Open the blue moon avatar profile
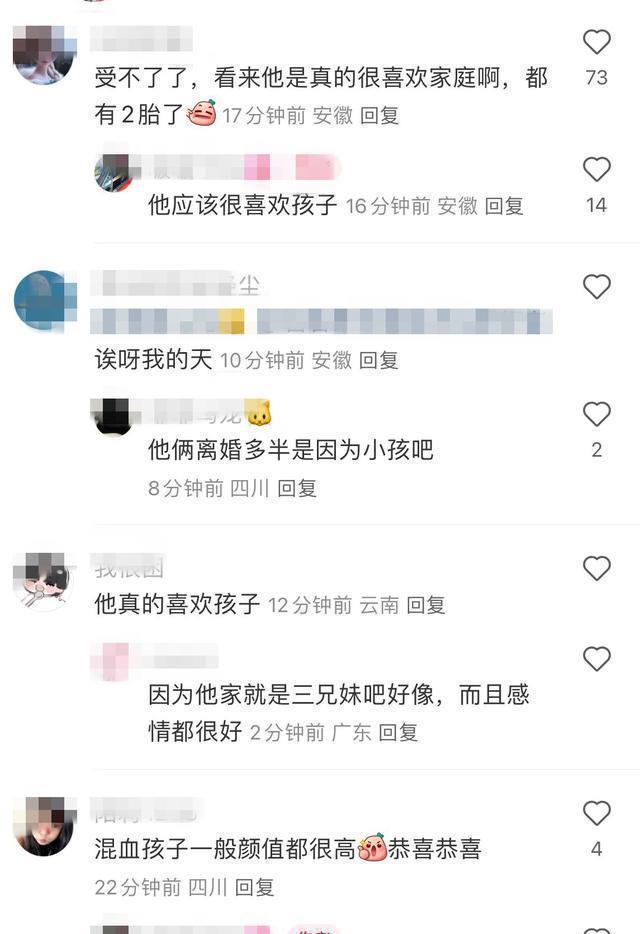The image size is (640, 934). tap(45, 300)
